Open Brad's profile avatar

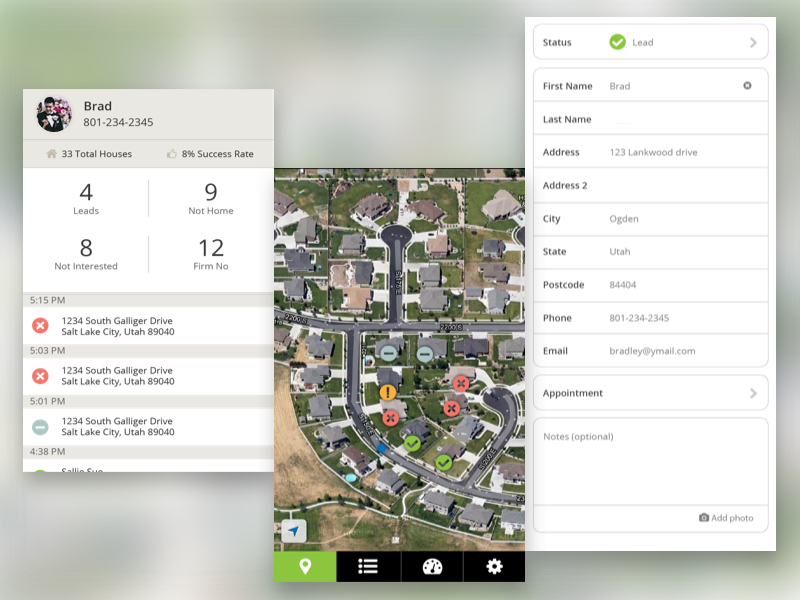pyautogui.click(x=54, y=114)
